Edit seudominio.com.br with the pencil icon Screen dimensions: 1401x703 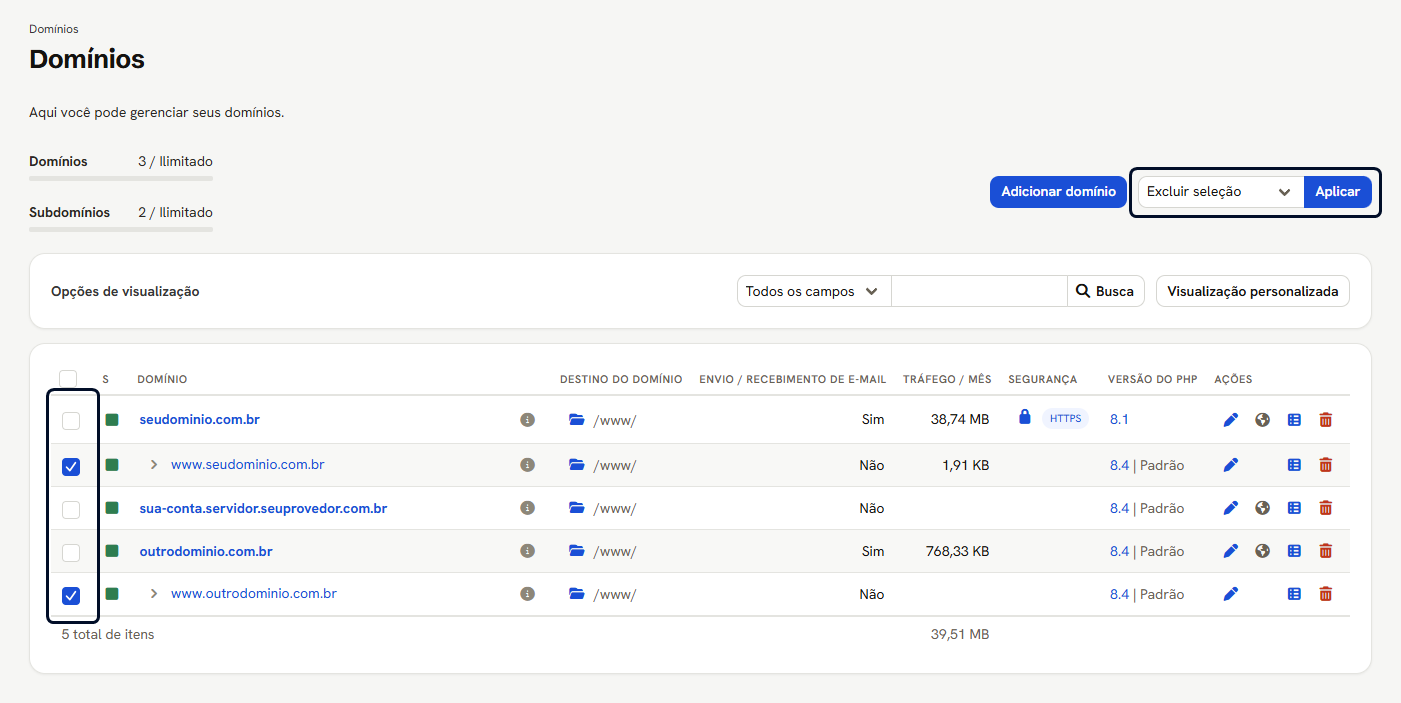(1231, 420)
